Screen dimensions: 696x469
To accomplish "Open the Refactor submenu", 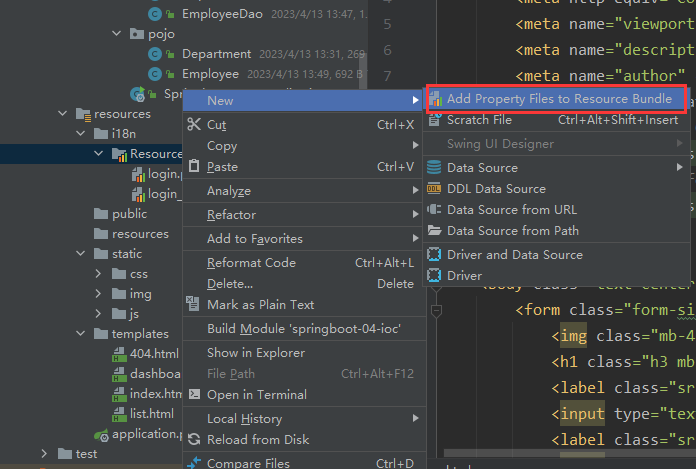I will (231, 215).
